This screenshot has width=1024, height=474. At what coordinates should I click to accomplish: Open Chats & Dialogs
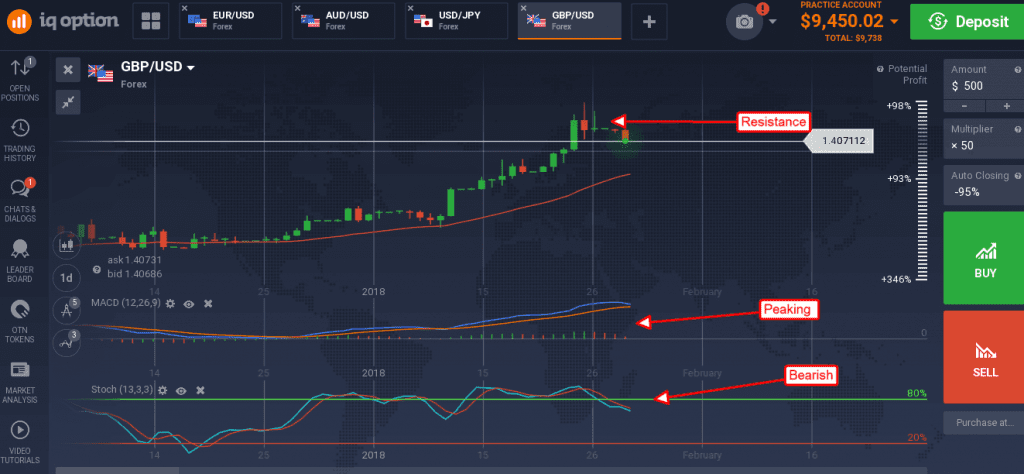tap(20, 200)
